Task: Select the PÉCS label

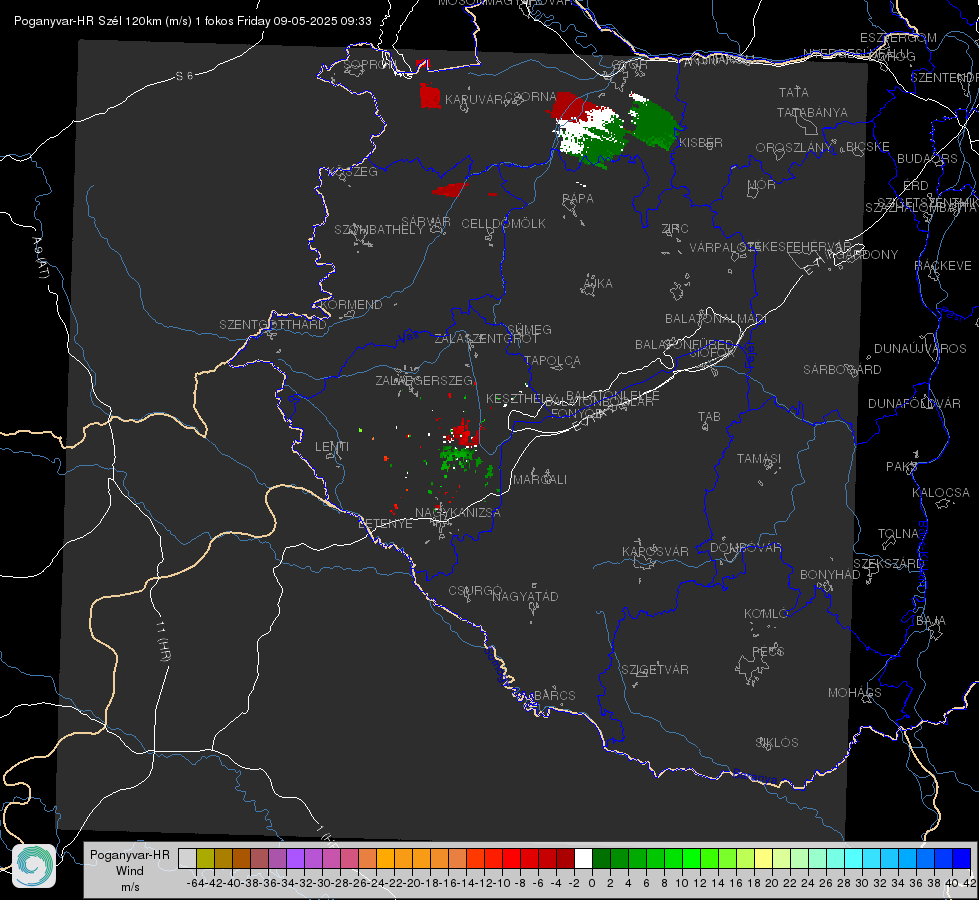Action: click(767, 651)
